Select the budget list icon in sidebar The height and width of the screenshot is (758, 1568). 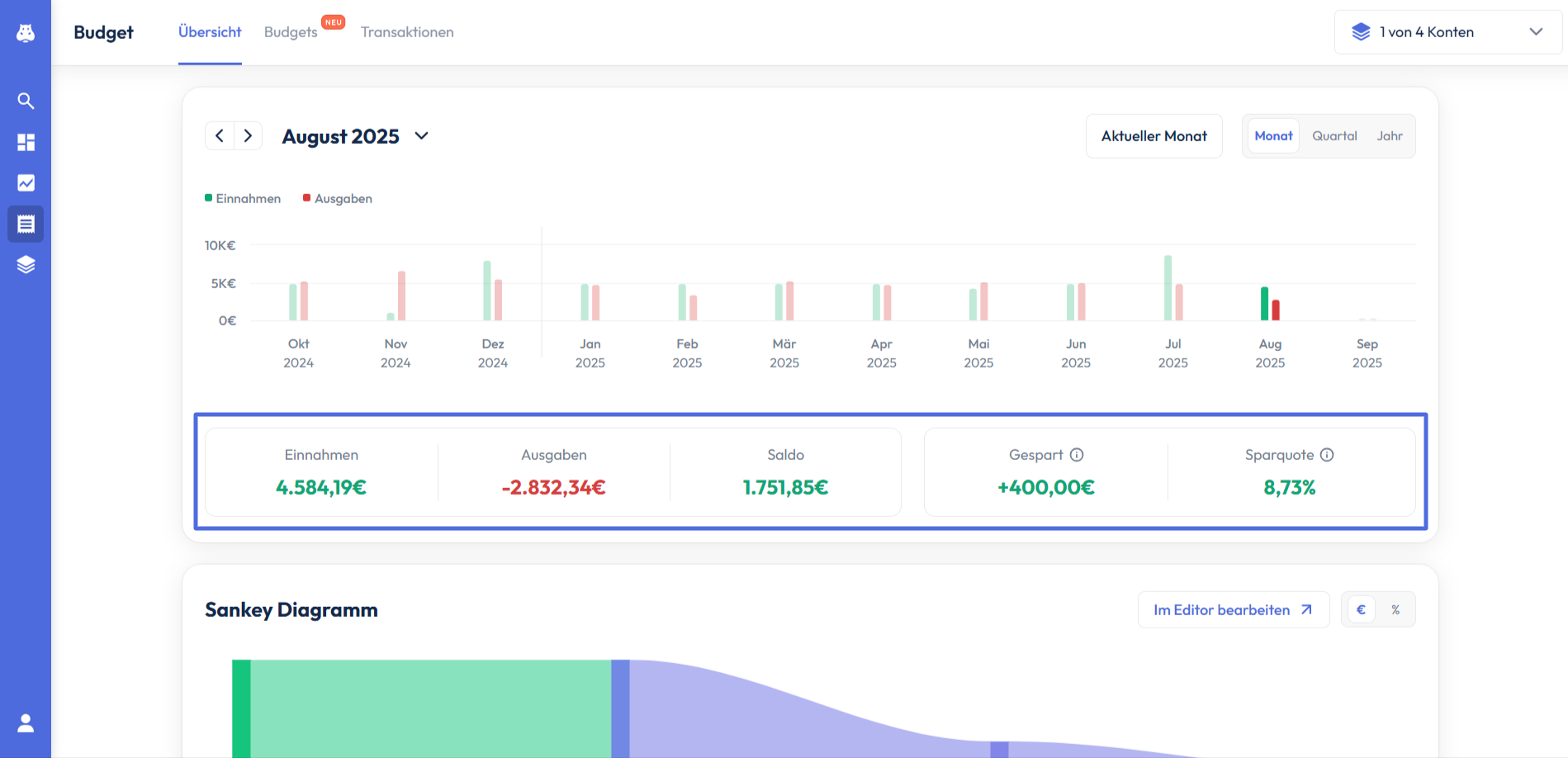click(26, 224)
